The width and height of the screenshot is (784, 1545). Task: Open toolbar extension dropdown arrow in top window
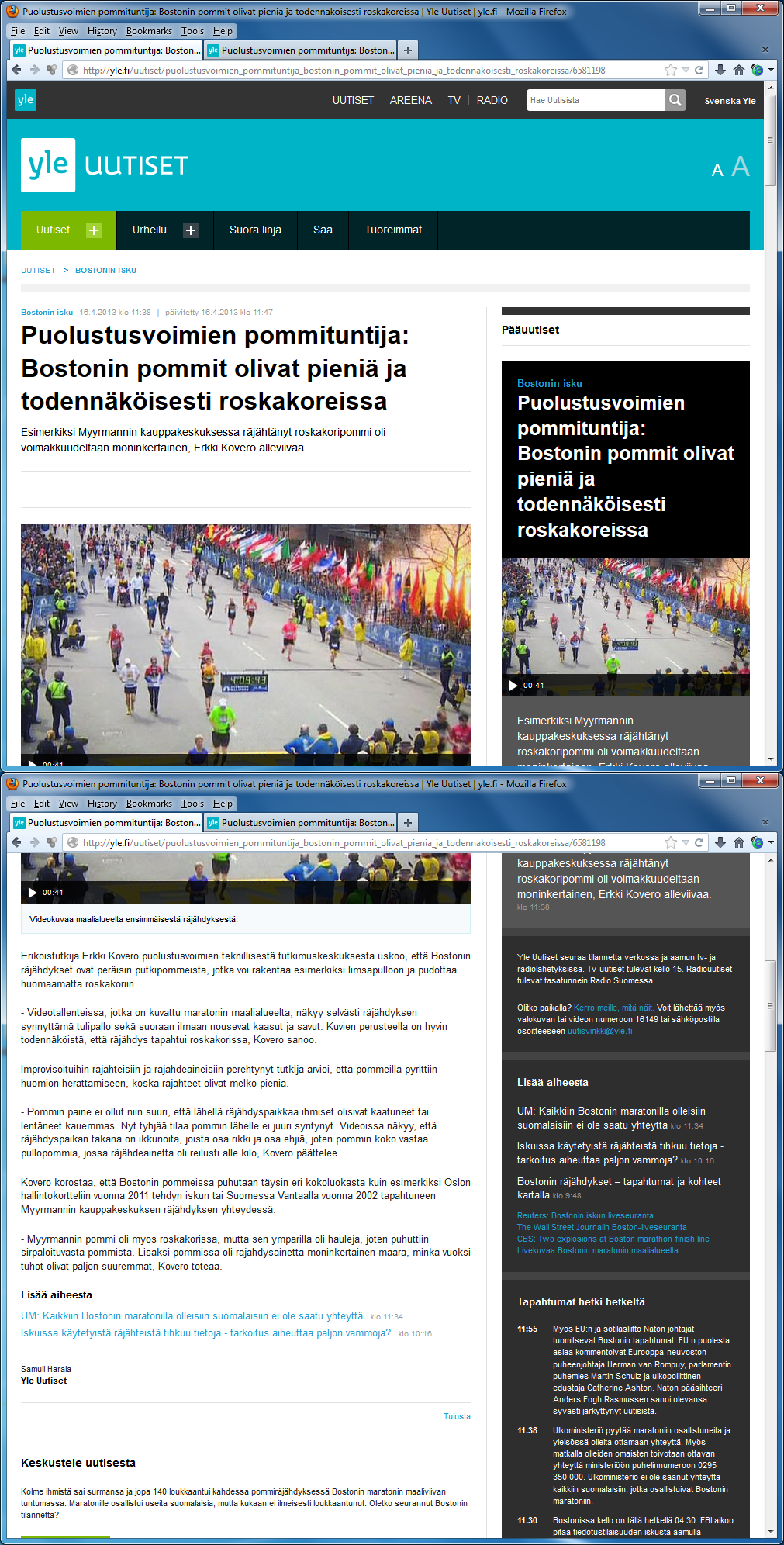click(x=771, y=71)
